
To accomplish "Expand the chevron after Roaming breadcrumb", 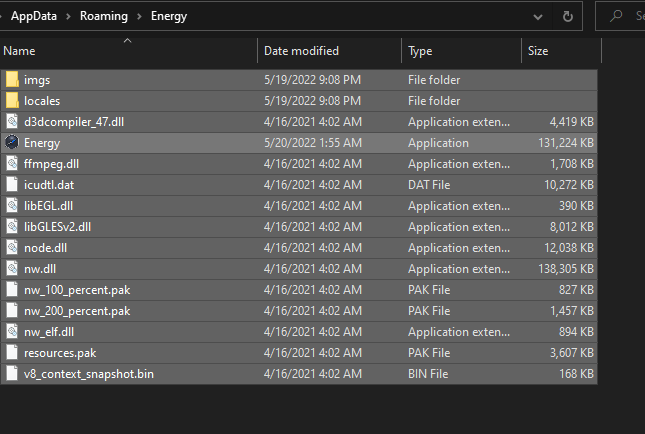I will (x=137, y=16).
